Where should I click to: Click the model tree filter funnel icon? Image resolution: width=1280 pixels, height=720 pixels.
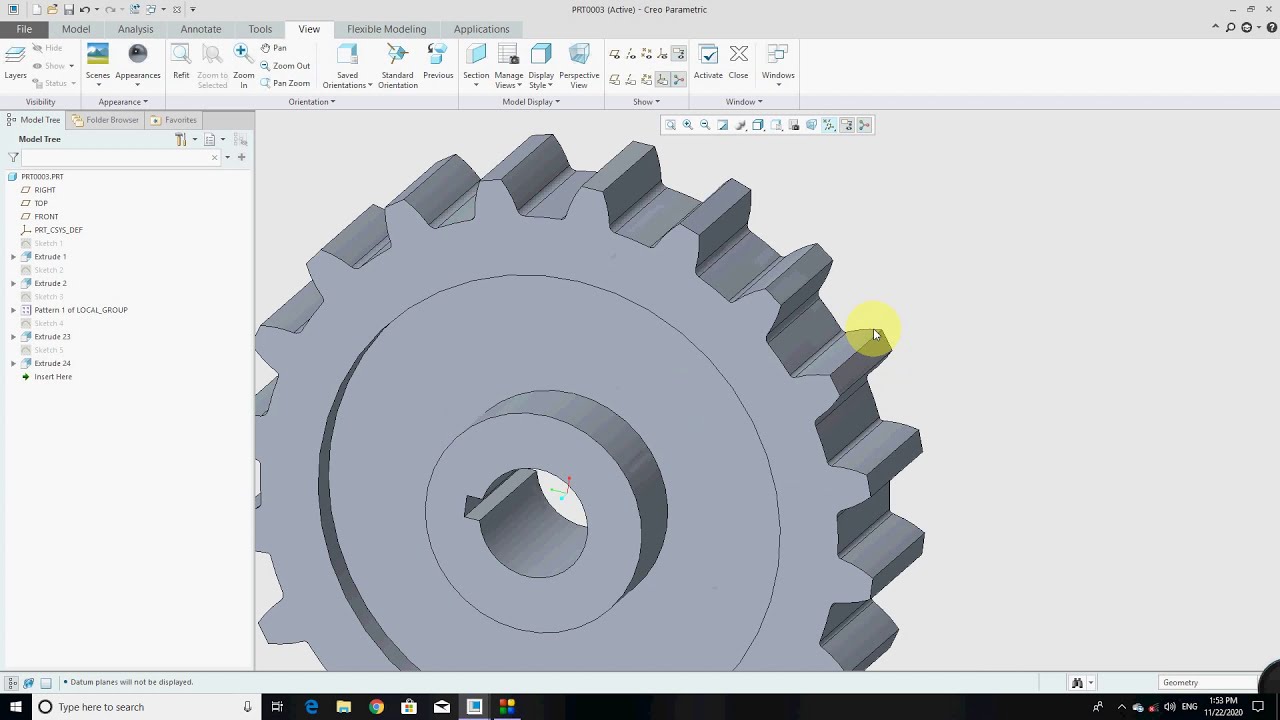(x=13, y=157)
